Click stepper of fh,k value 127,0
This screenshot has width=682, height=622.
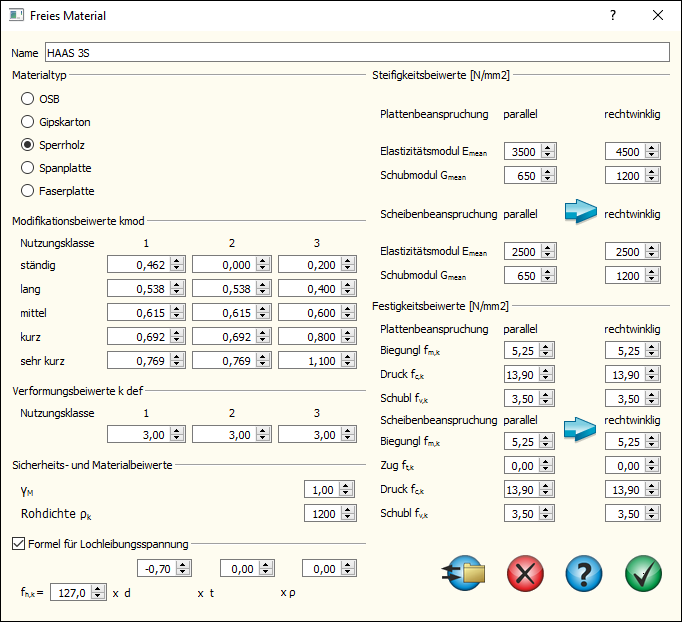[98, 591]
